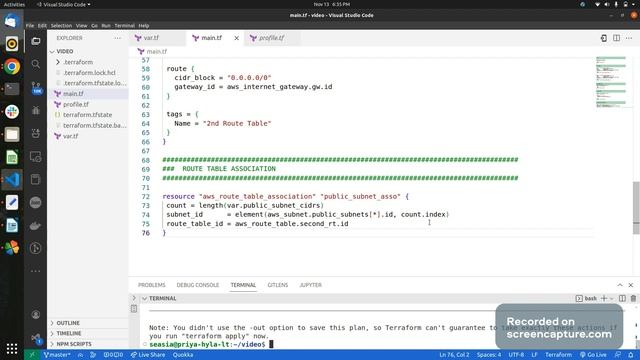Launch Google Chrome from the dock
Screen dimensions: 640x360
tap(12, 66)
